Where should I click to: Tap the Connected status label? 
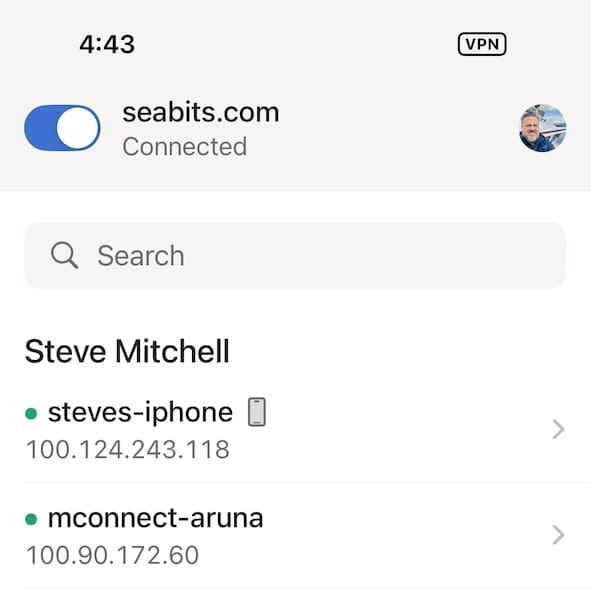pyautogui.click(x=185, y=147)
